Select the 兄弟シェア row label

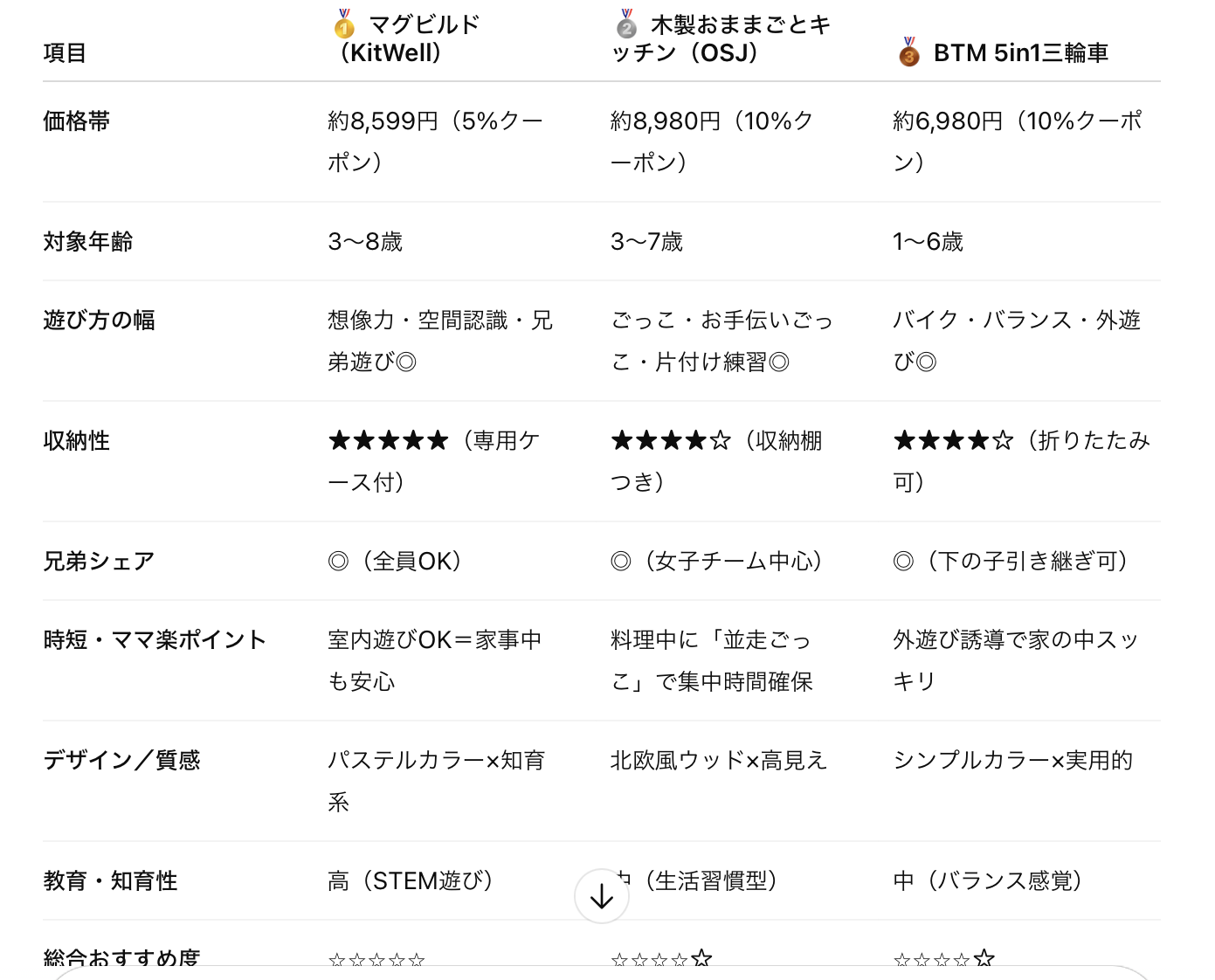pos(99,562)
